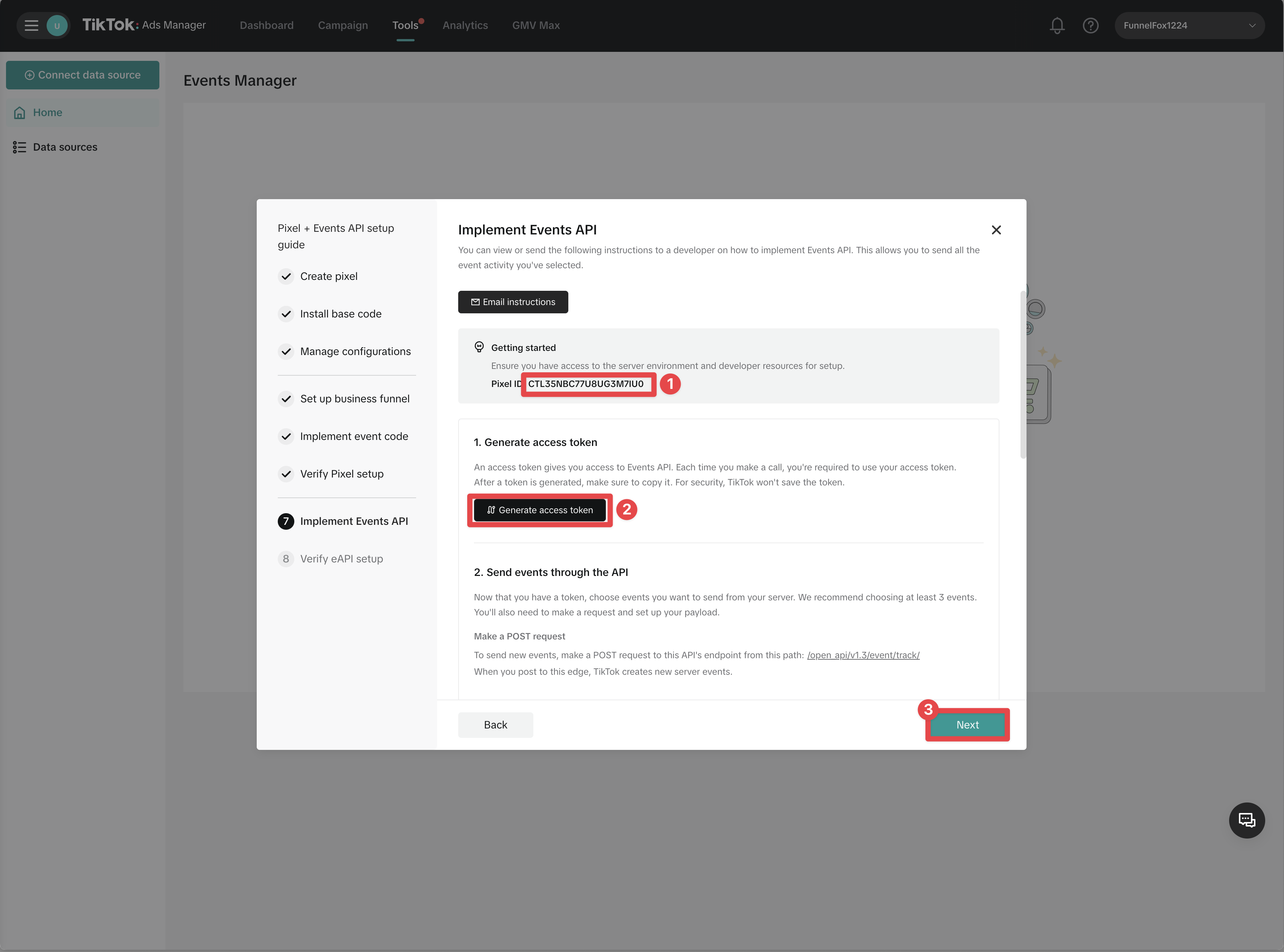1284x952 pixels.
Task: Go to step 8 Verify eAPI setup
Action: point(341,558)
